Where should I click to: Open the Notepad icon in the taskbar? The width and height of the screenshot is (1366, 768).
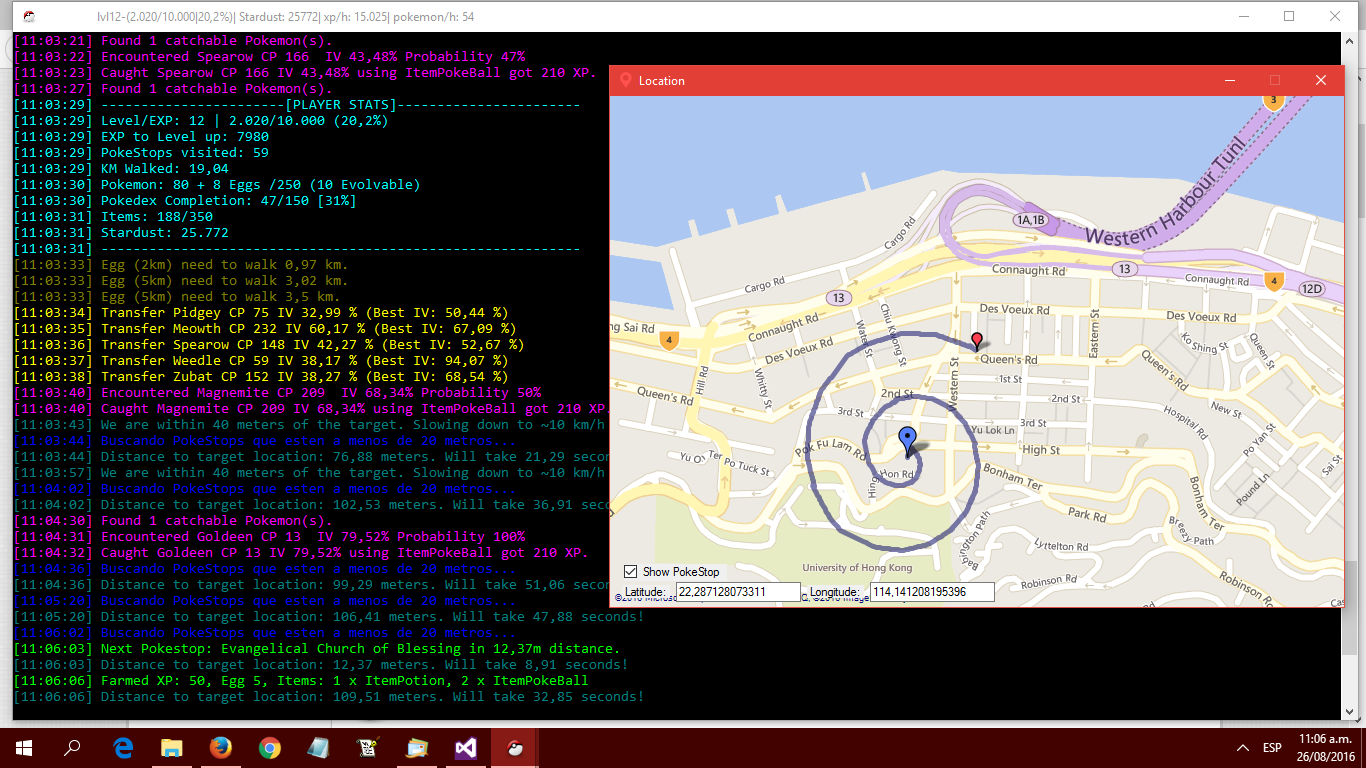(318, 747)
